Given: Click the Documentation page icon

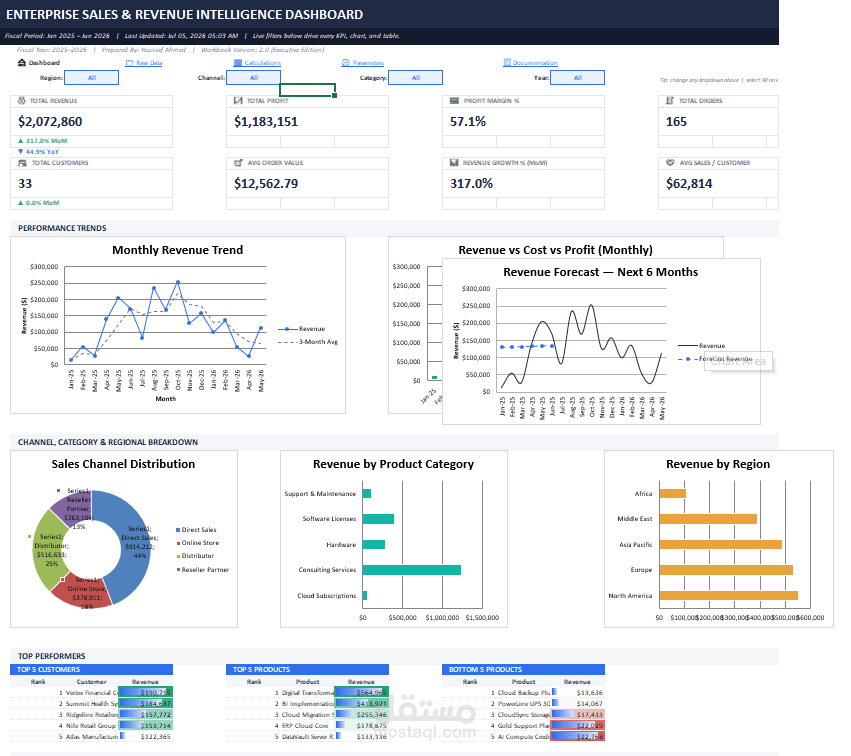Looking at the screenshot, I should 507,62.
